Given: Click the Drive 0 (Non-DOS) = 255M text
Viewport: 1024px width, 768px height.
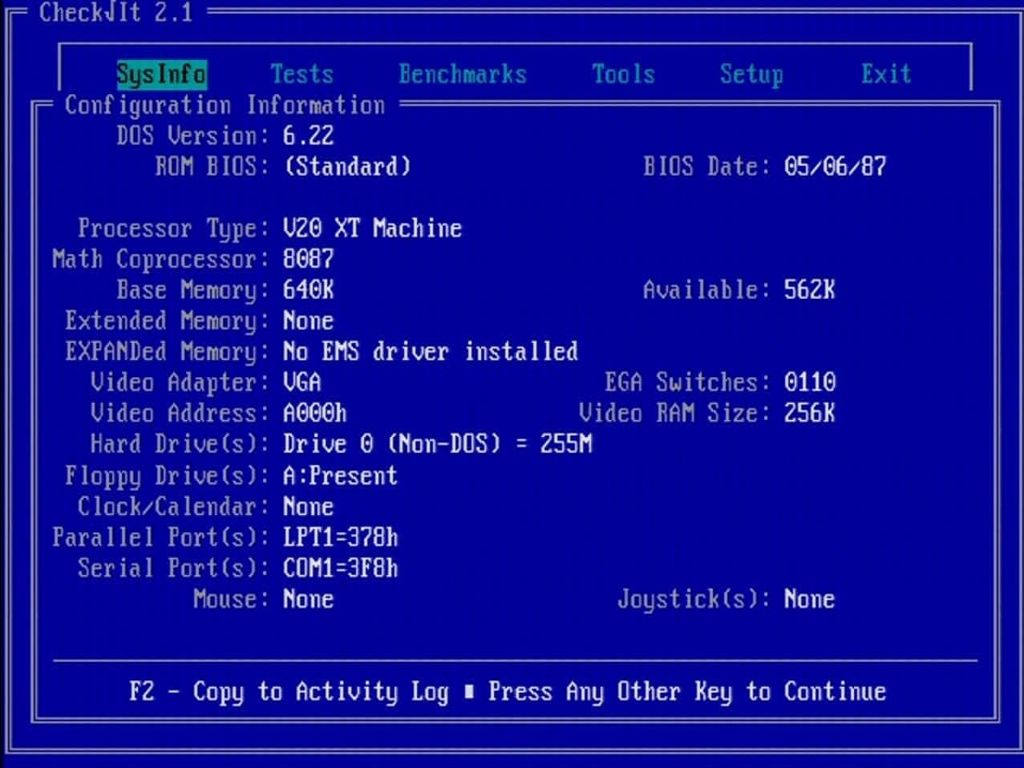Looking at the screenshot, I should (x=437, y=445).
